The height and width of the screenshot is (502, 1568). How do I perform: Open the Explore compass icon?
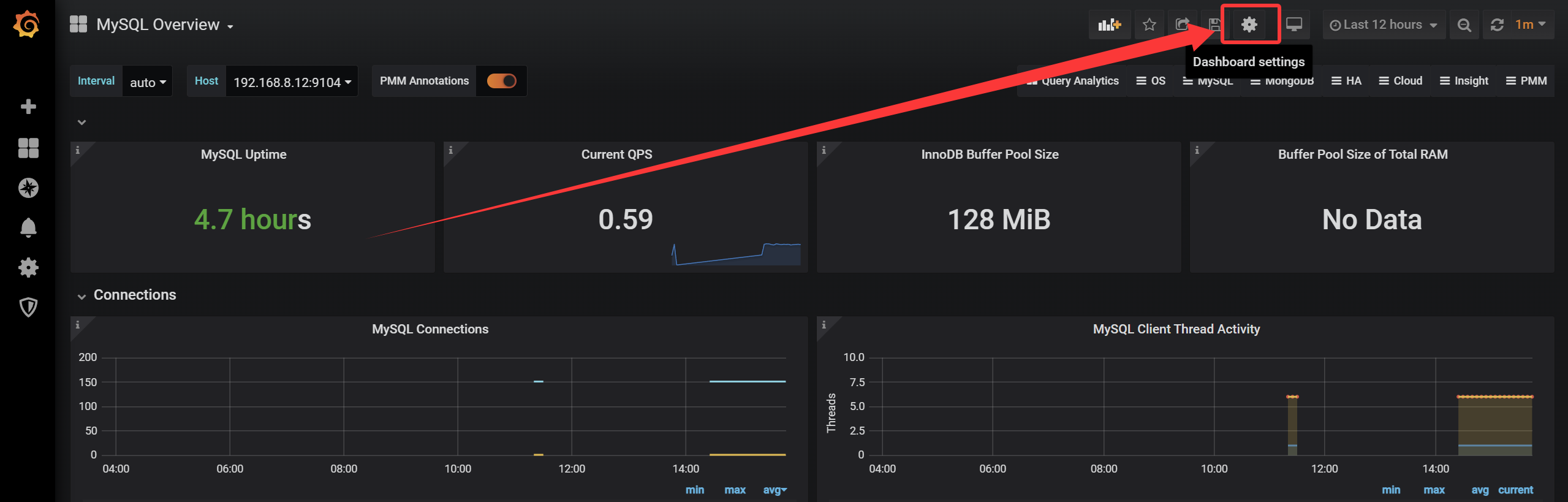[28, 188]
